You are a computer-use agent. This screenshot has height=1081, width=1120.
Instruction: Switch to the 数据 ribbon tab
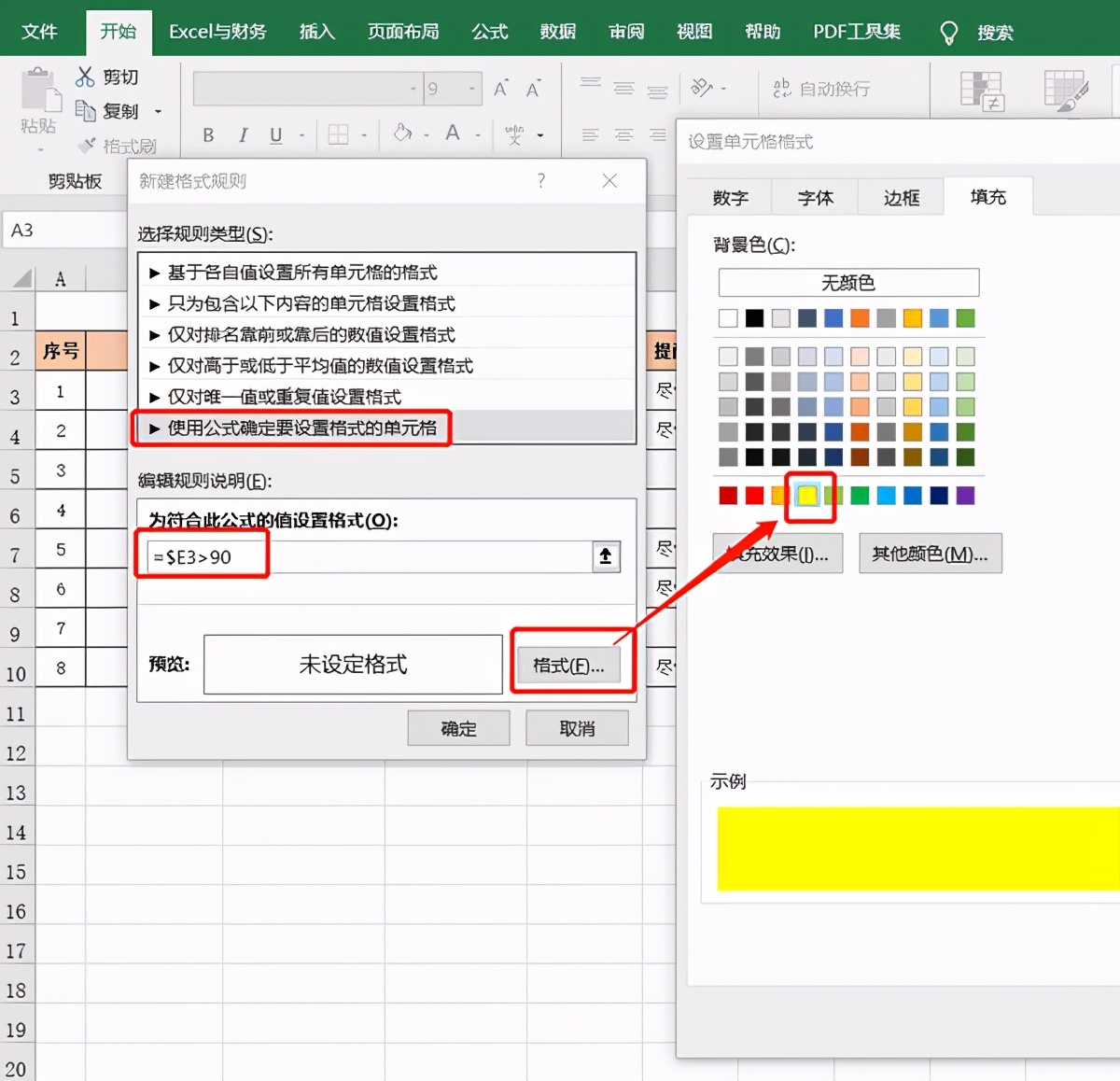(558, 32)
